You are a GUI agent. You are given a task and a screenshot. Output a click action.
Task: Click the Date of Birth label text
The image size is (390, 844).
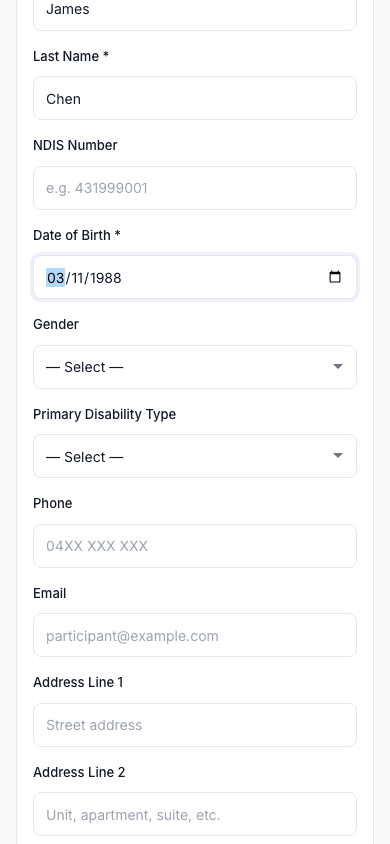coord(76,235)
